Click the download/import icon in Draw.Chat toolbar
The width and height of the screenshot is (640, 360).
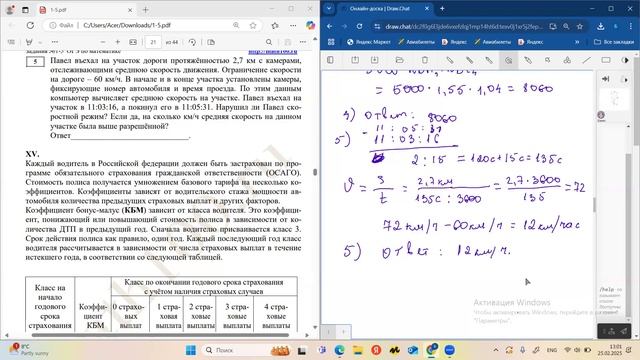pos(374,60)
